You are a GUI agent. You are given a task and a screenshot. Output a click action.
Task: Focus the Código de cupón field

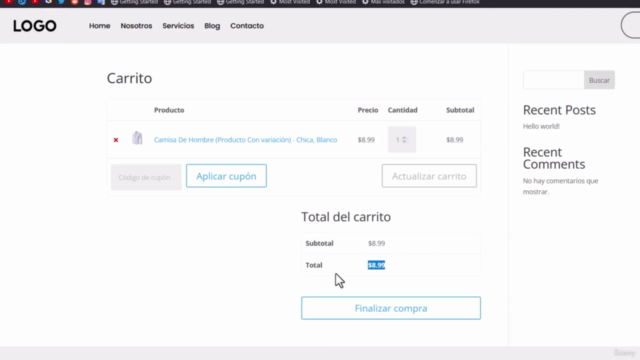[x=146, y=177]
